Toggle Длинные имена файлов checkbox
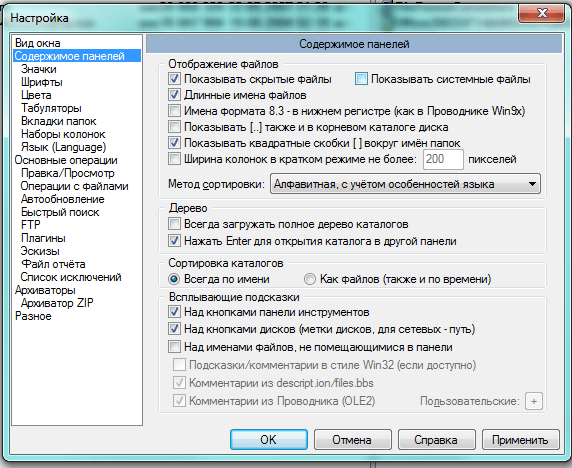 (174, 95)
